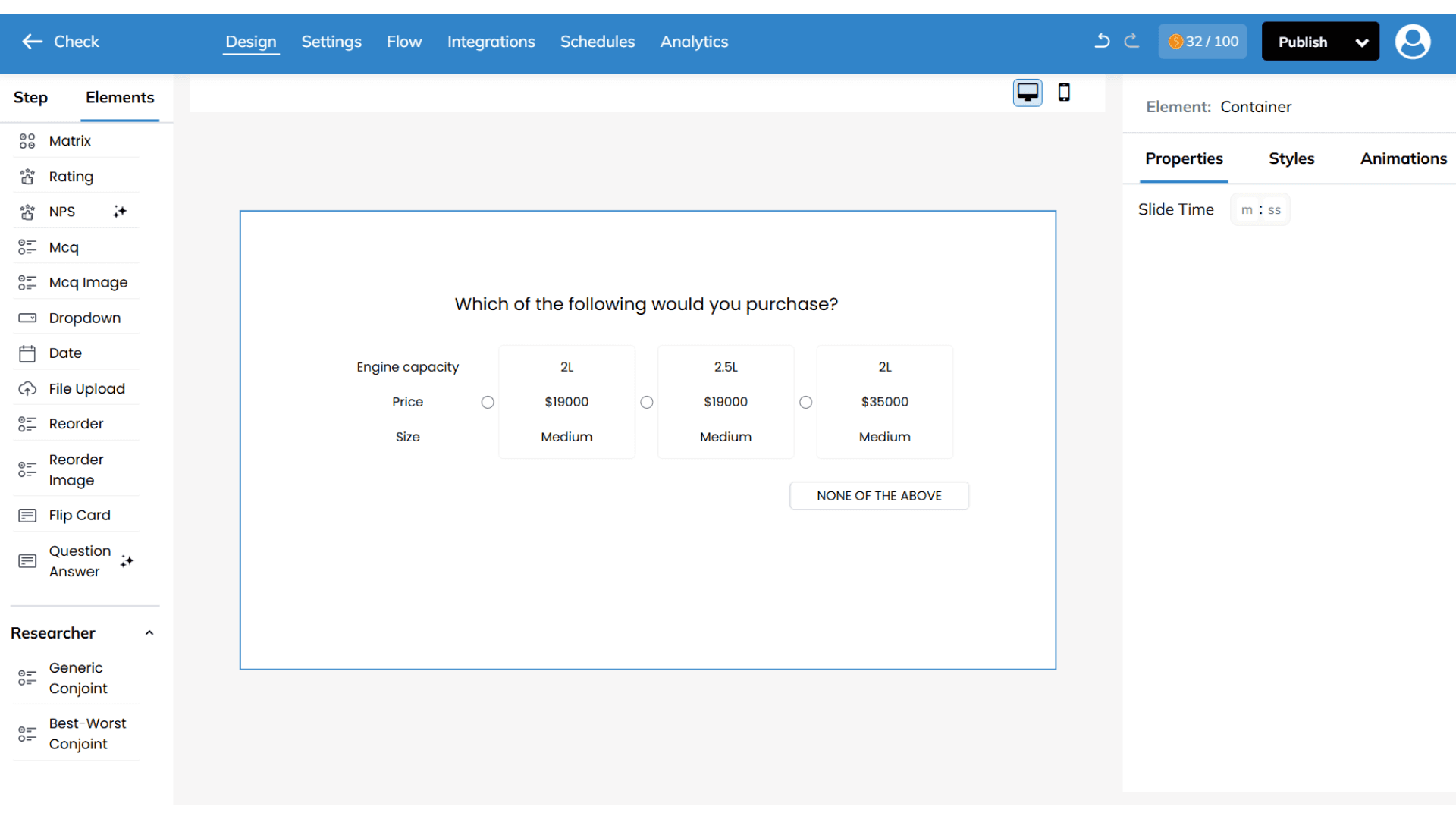Open the Flow menu tab
The image size is (1456, 819).
tap(404, 42)
